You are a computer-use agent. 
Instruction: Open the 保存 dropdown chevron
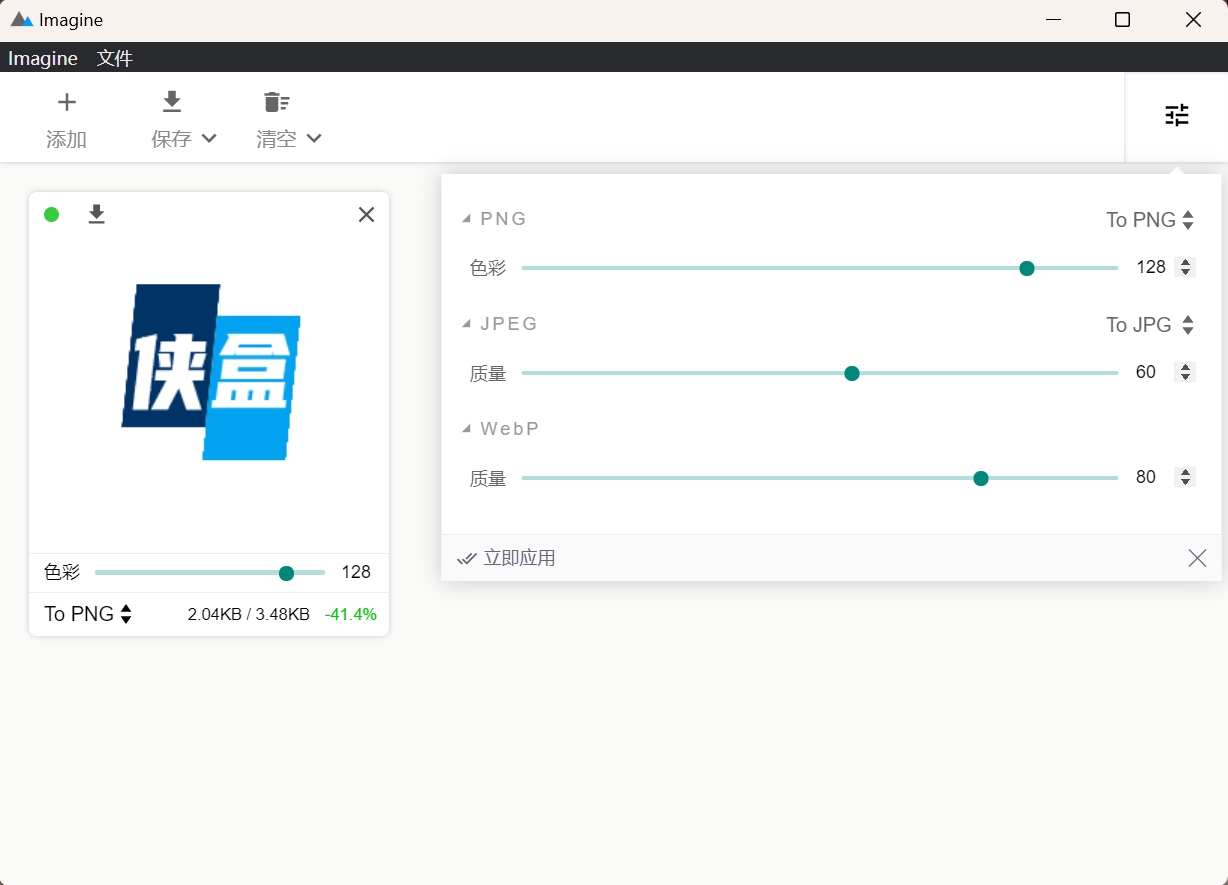207,140
